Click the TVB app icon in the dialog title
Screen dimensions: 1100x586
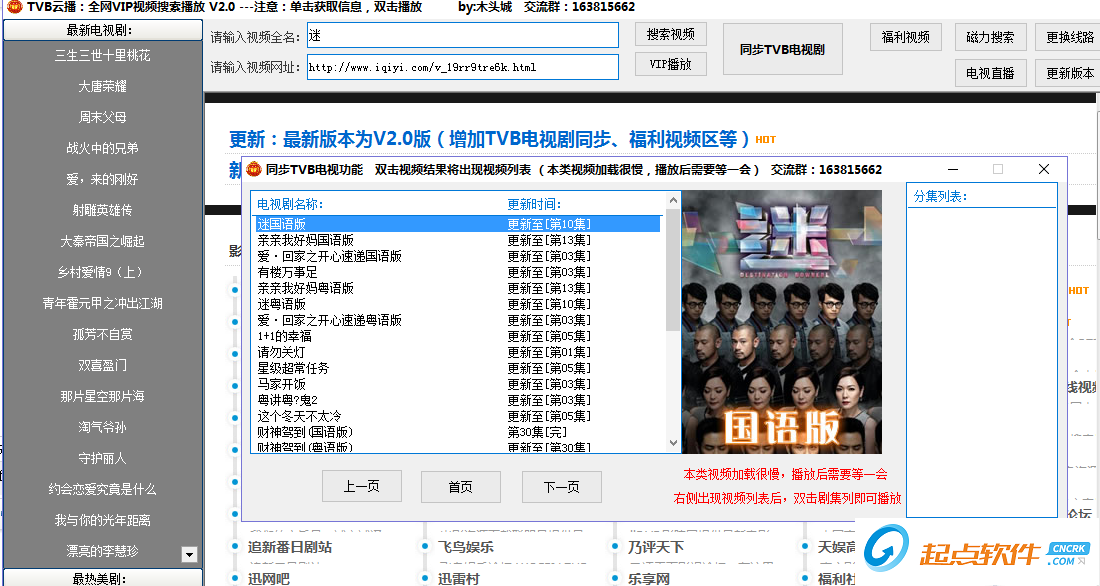254,169
